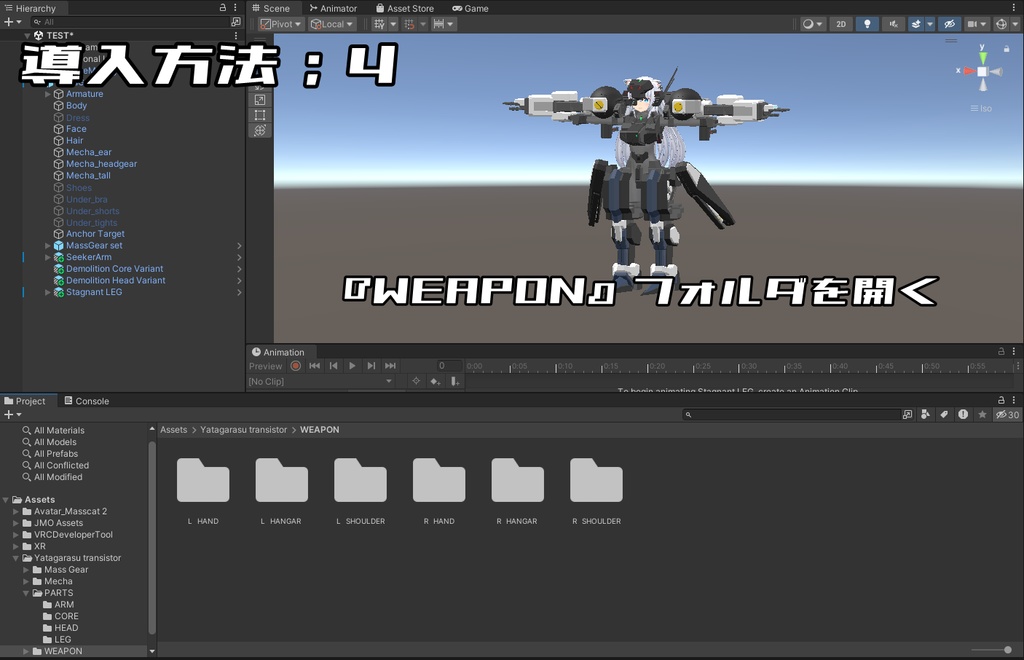The width and height of the screenshot is (1024, 660).
Task: Click Assets breadcrumb in path
Action: [x=174, y=430]
